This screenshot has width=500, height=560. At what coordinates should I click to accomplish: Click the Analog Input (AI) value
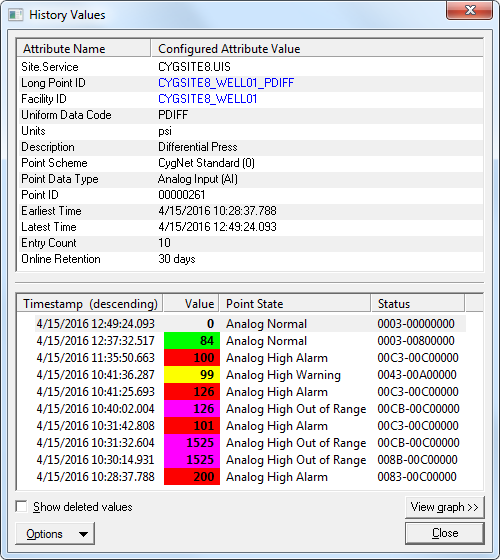198,179
